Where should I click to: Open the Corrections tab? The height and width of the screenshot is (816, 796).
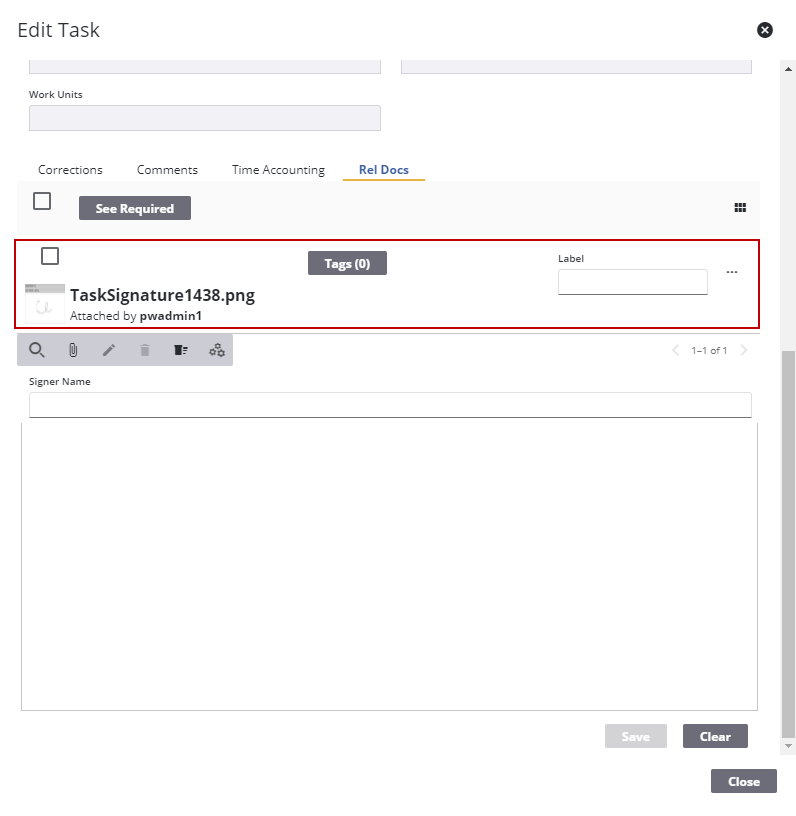click(70, 170)
